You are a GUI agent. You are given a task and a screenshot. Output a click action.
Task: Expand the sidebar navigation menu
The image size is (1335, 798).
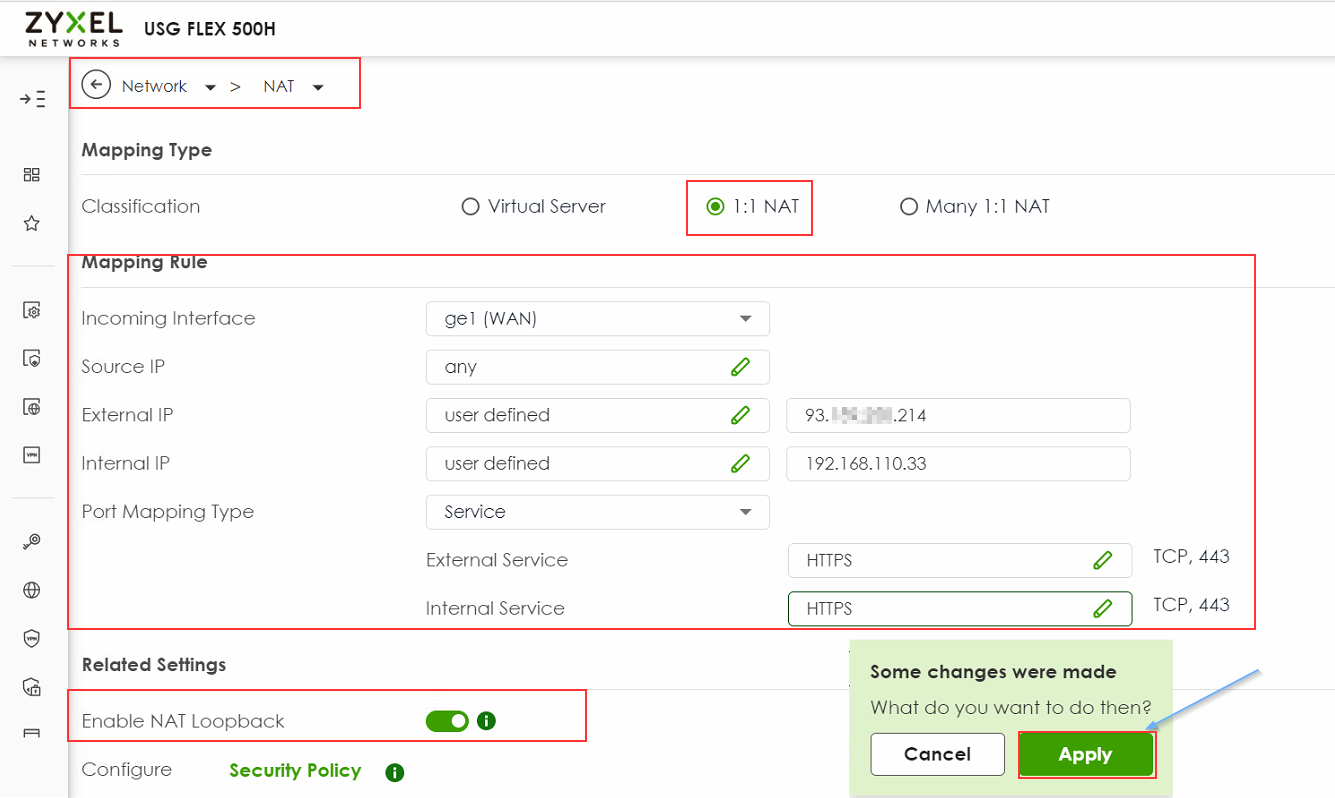[x=32, y=99]
